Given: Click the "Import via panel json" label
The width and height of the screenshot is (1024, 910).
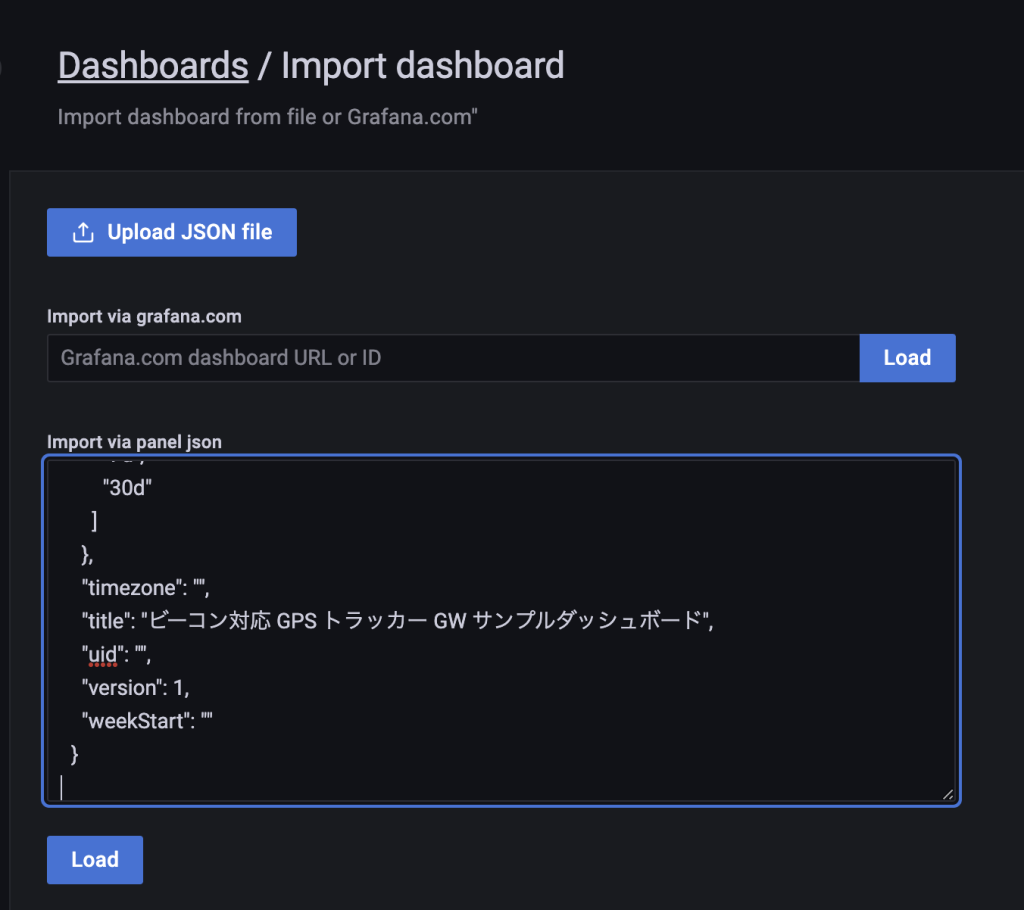Looking at the screenshot, I should pyautogui.click(x=134, y=442).
